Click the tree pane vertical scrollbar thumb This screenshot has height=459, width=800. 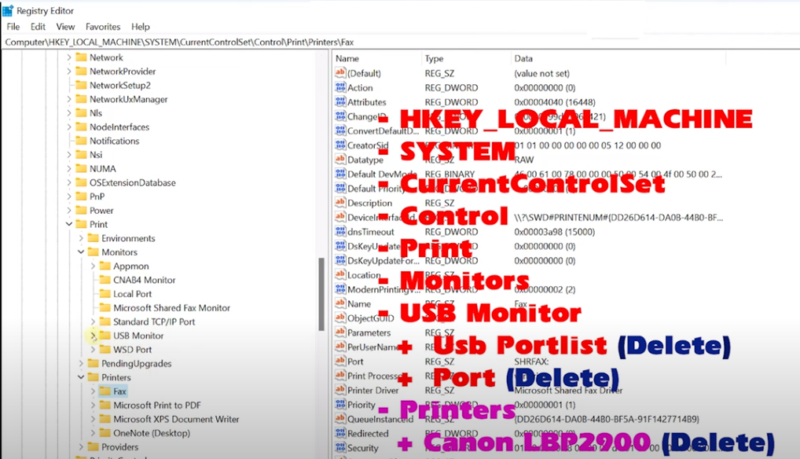tap(321, 294)
